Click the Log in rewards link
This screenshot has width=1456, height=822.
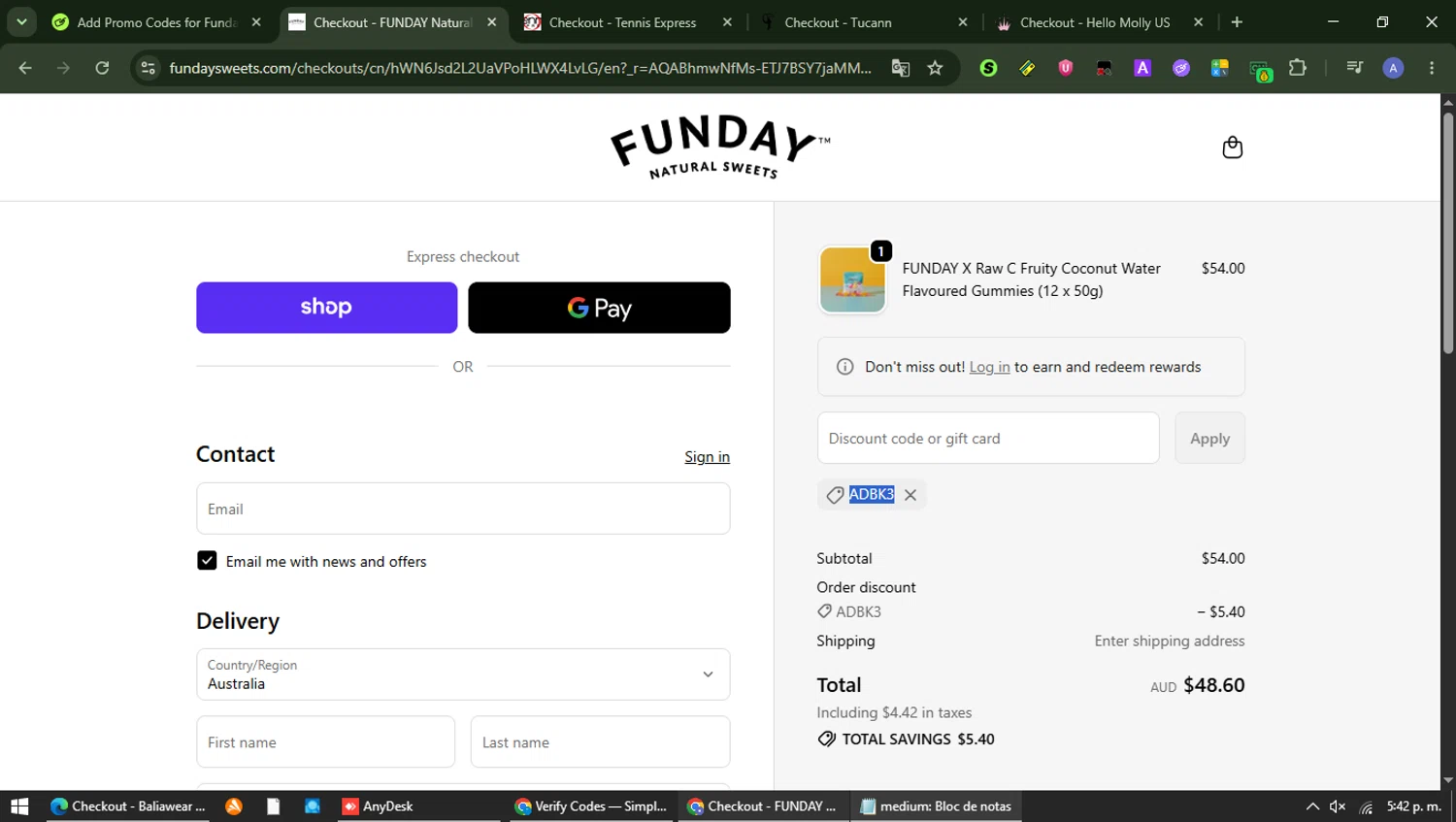[989, 367]
